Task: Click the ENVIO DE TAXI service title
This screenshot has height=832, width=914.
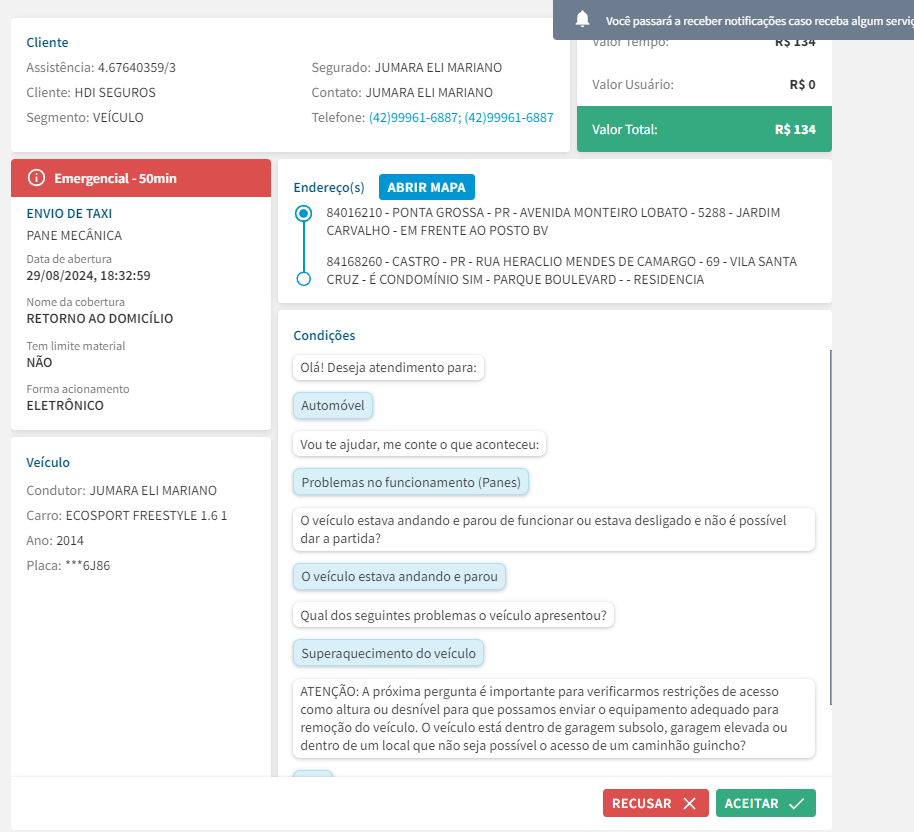Action: click(70, 213)
